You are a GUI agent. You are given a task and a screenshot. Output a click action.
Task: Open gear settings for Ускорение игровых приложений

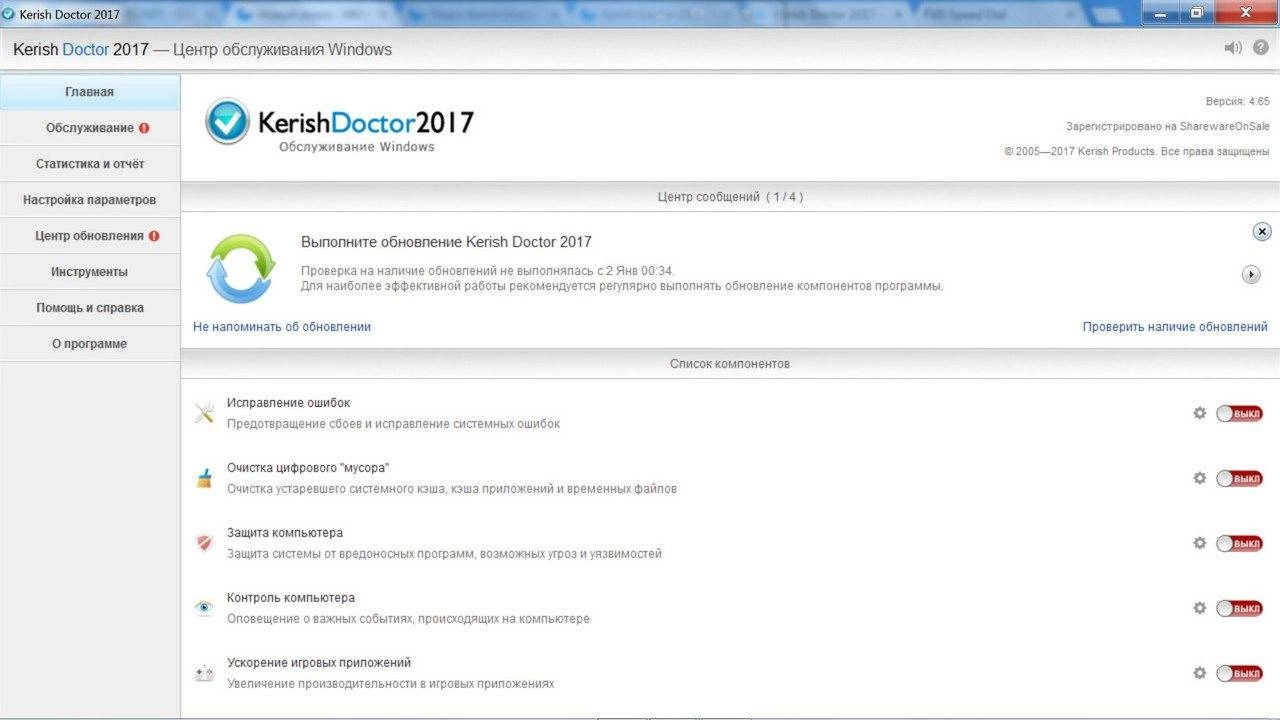pos(1200,673)
